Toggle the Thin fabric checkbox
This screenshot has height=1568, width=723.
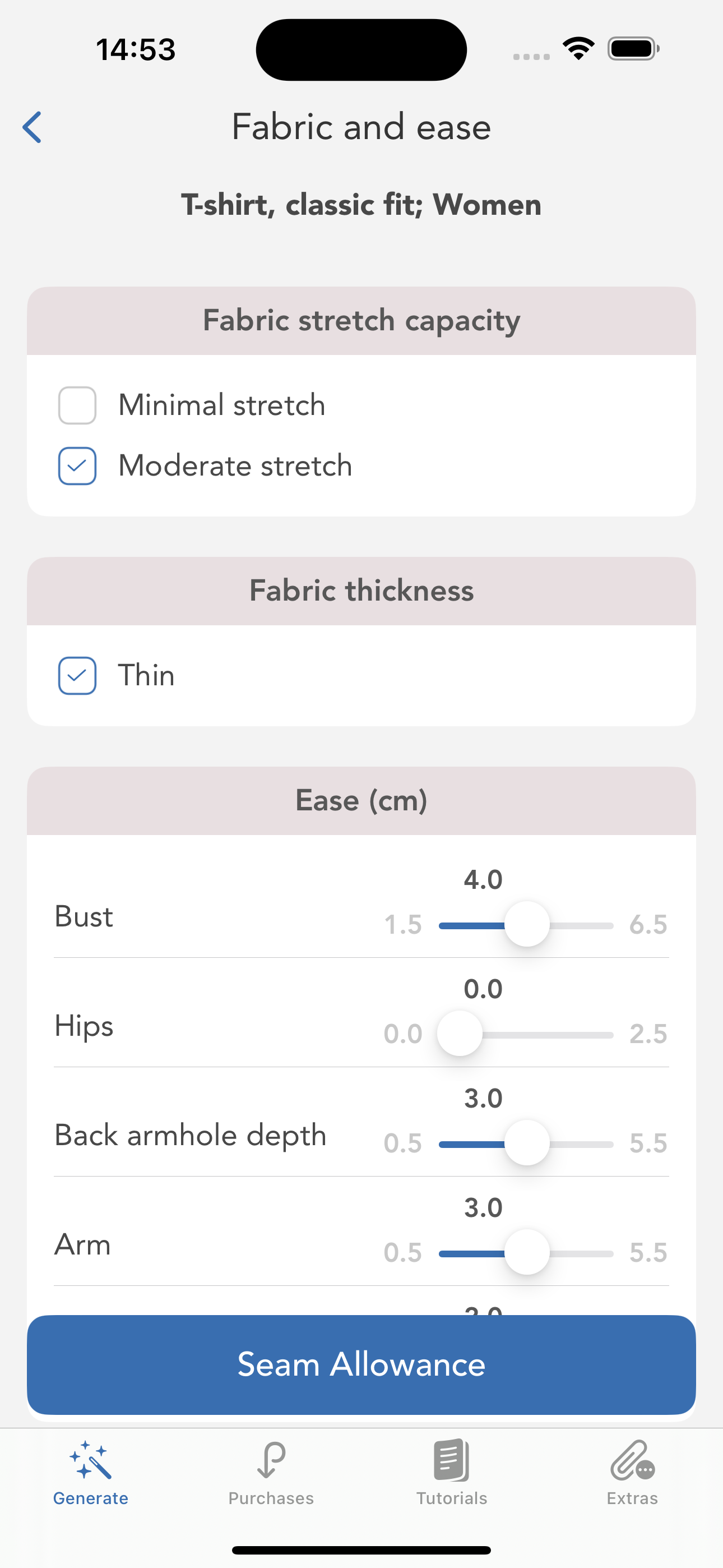(77, 676)
